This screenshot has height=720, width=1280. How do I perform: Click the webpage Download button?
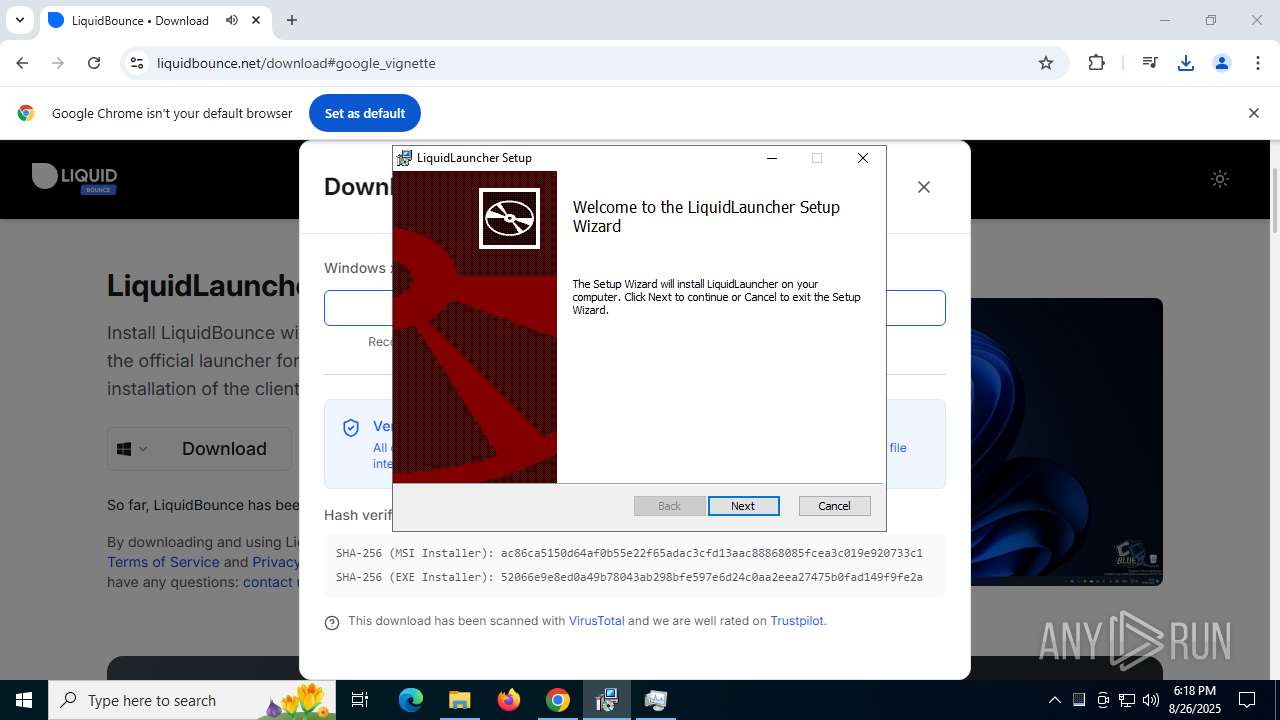[x=224, y=449]
